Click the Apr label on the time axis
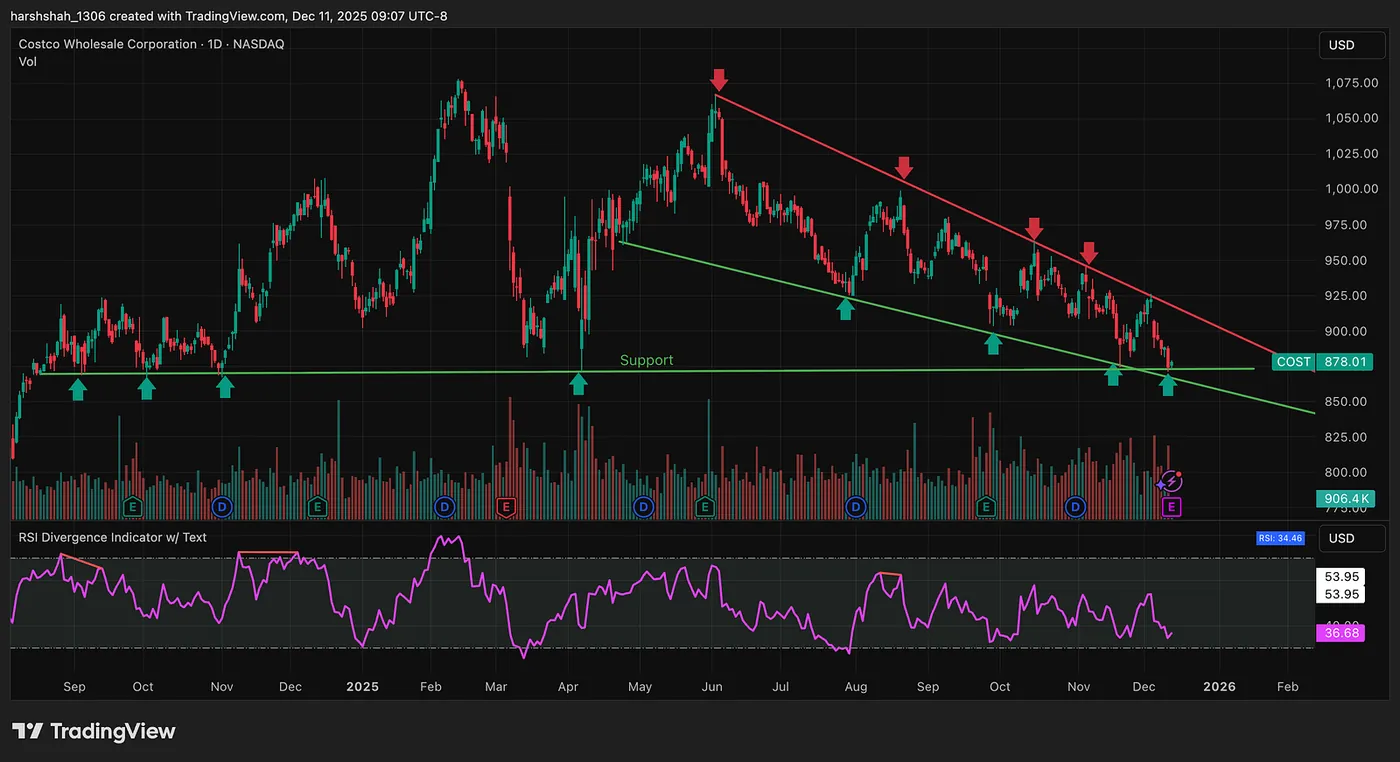 click(568, 687)
